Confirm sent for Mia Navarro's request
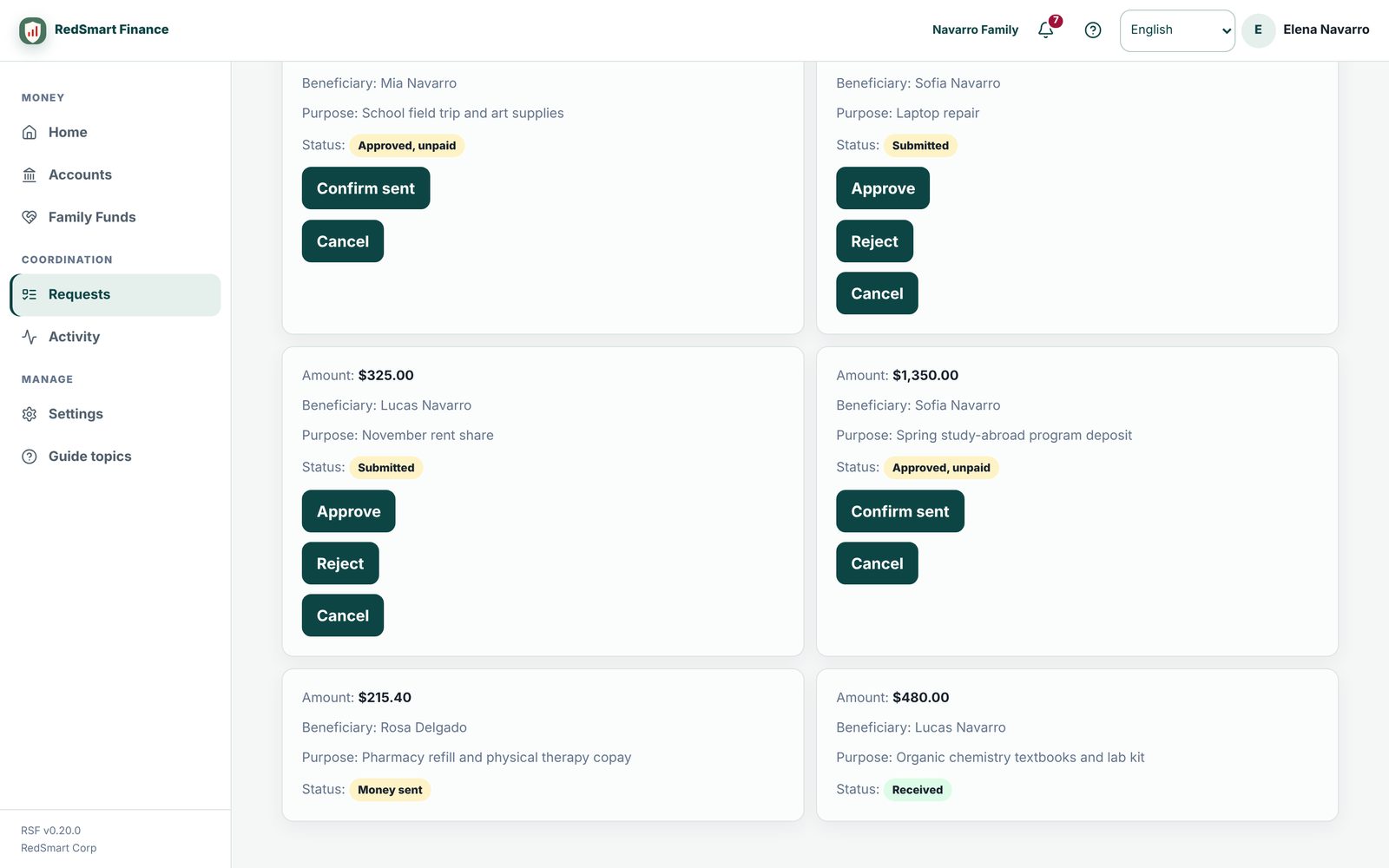Viewport: 1389px width, 868px height. click(x=365, y=188)
